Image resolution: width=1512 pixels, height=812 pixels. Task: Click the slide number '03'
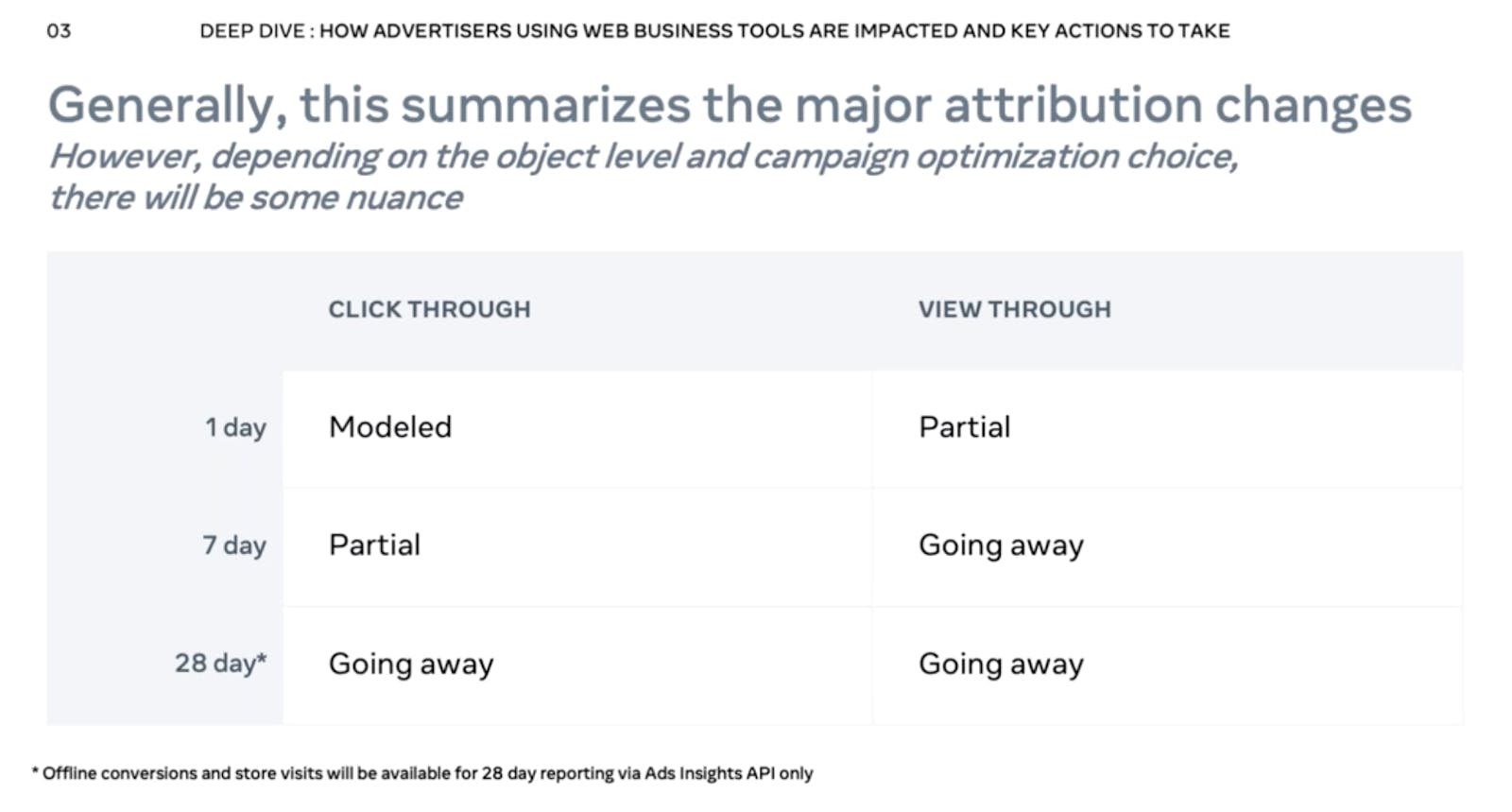click(x=59, y=31)
